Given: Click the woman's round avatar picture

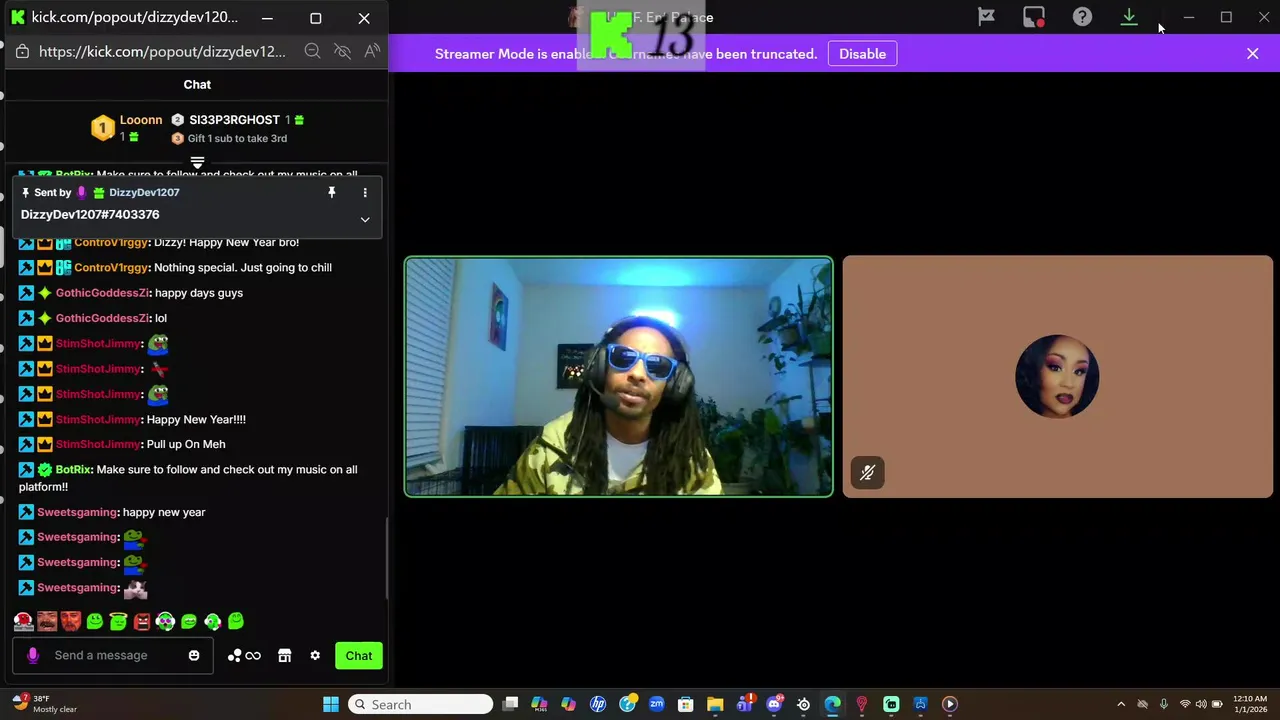Looking at the screenshot, I should point(1057,377).
